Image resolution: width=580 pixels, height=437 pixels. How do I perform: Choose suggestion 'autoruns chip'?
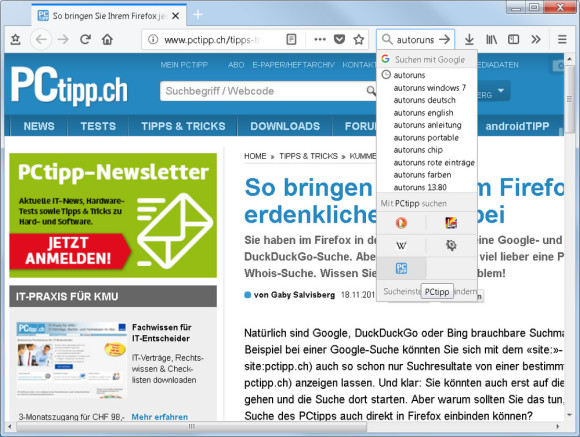pos(427,150)
